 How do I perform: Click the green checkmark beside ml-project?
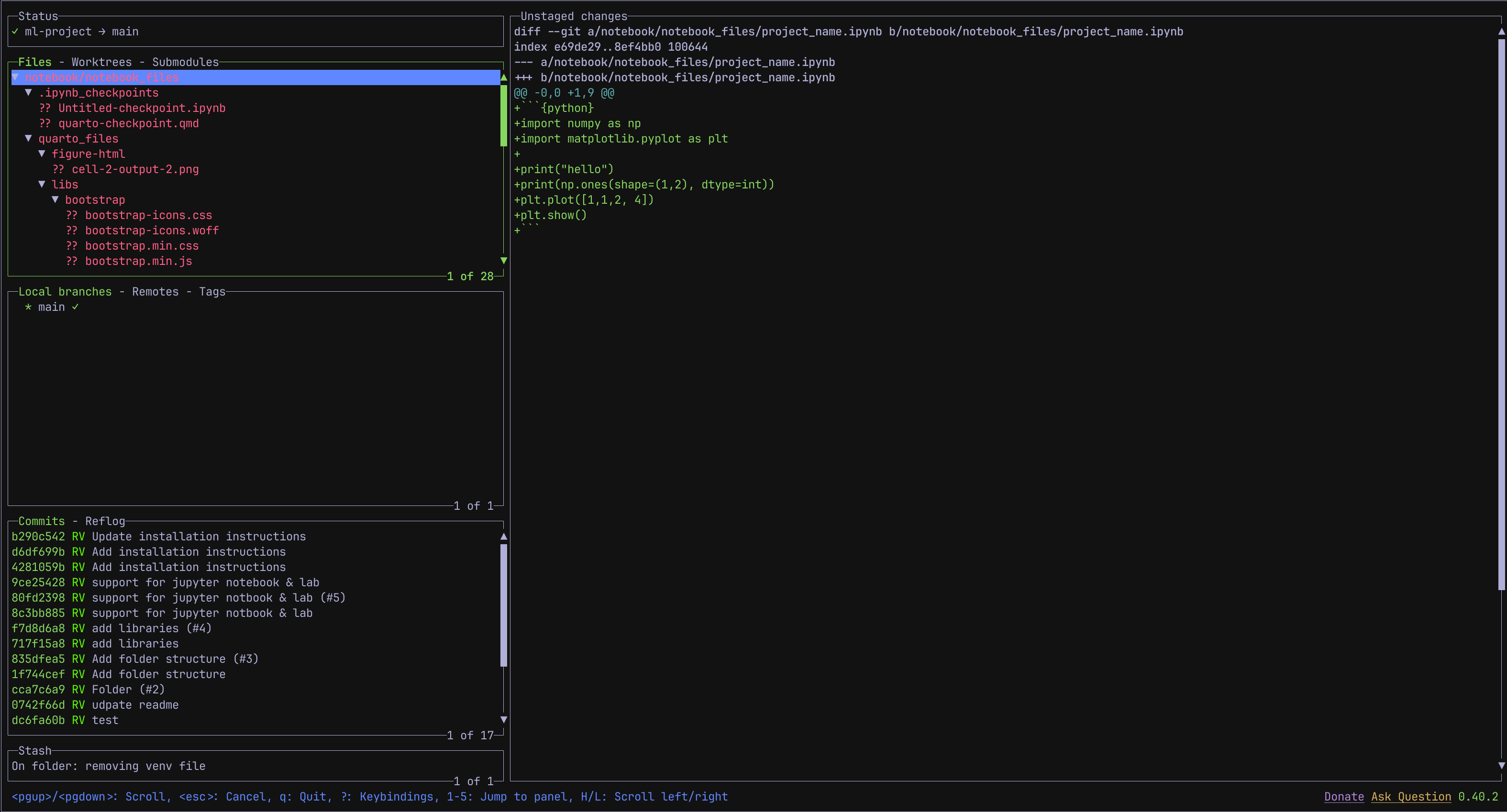tap(15, 32)
